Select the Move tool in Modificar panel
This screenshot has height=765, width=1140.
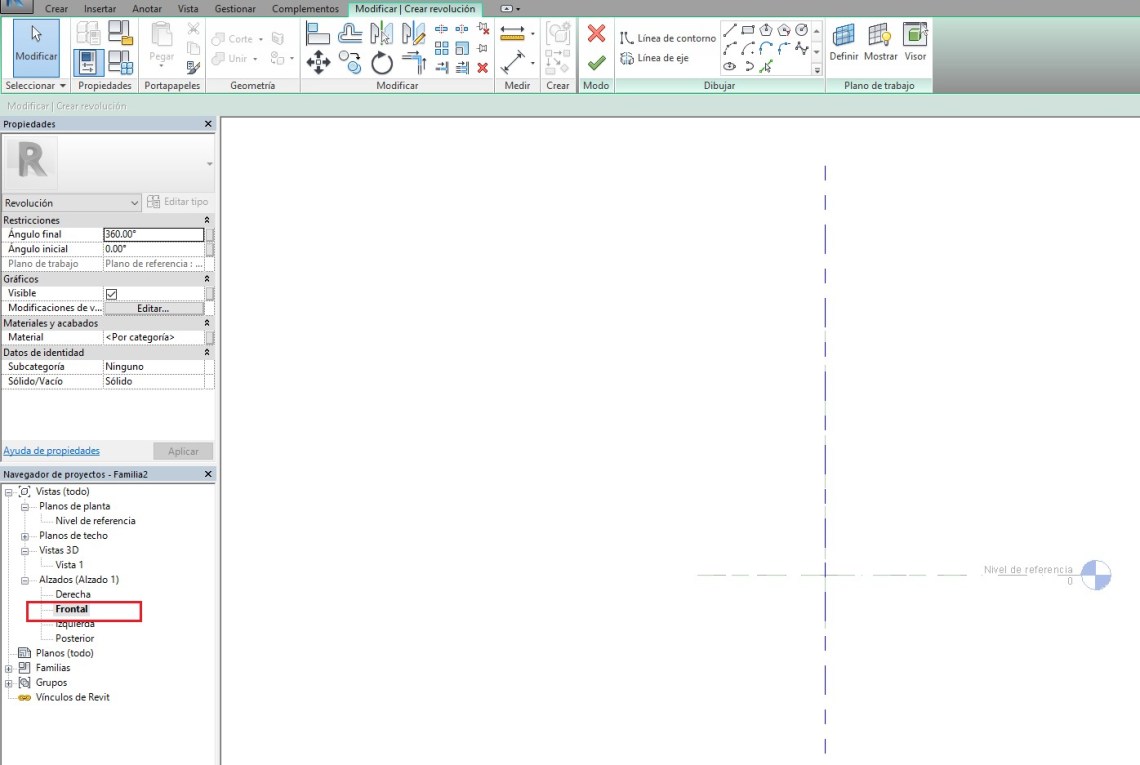pyautogui.click(x=318, y=64)
